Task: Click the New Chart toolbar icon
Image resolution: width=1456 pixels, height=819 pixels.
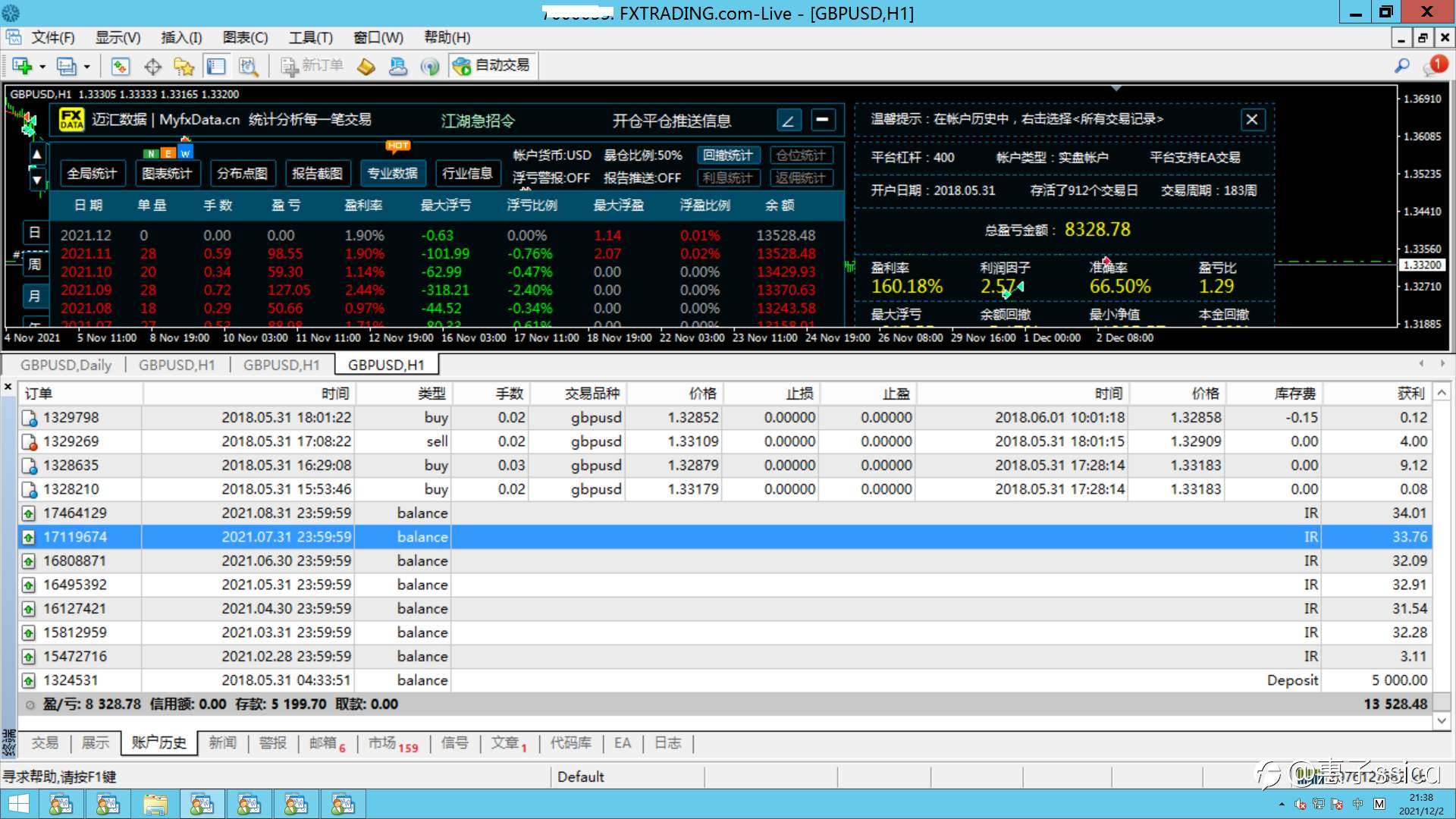Action: (x=22, y=67)
